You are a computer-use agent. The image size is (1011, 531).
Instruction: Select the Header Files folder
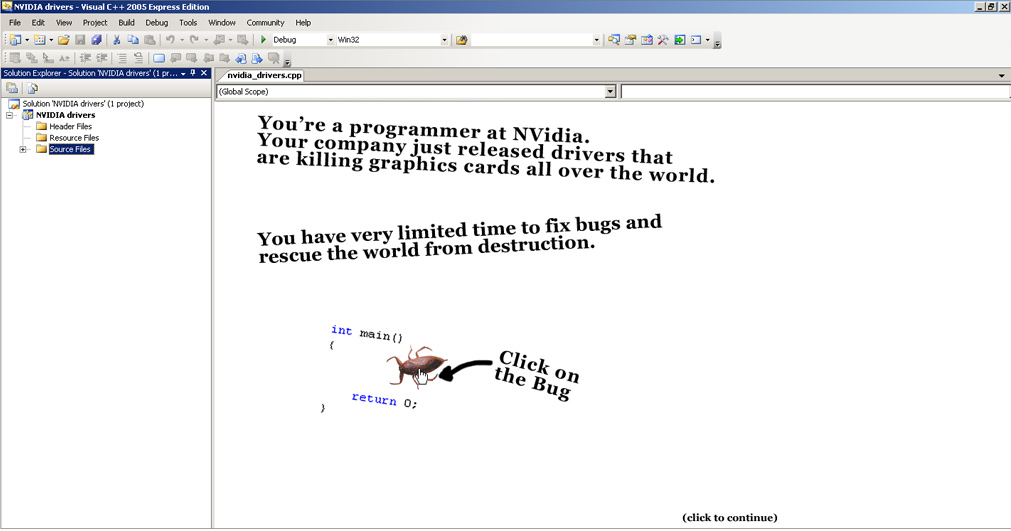(x=70, y=127)
